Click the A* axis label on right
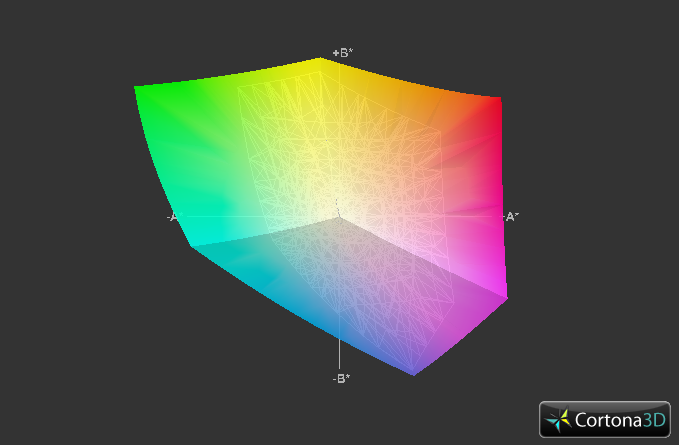 click(x=511, y=216)
